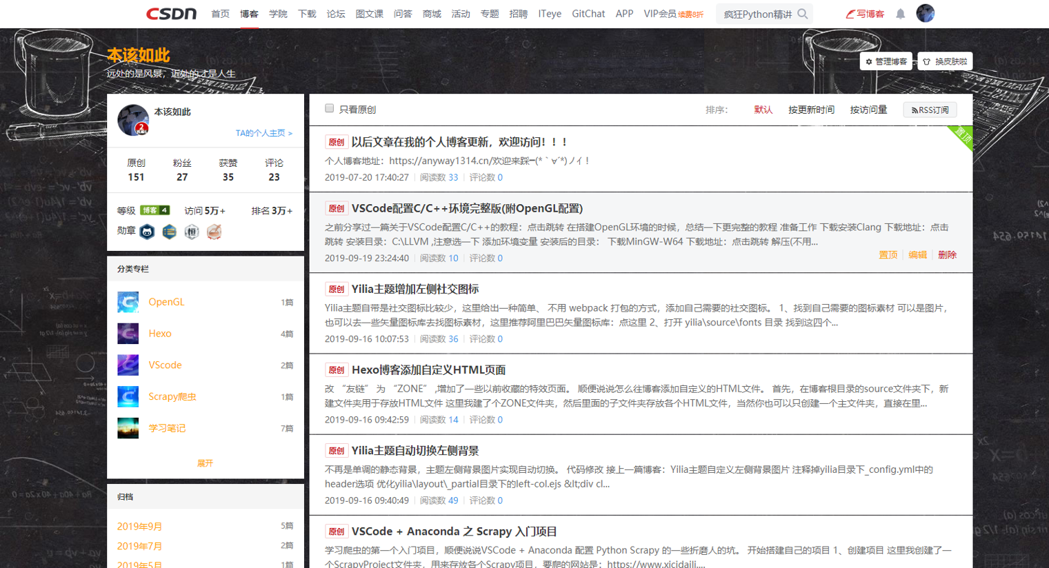1049x568 pixels.
Task: Open the 2019年9月 archive
Action: point(139,527)
